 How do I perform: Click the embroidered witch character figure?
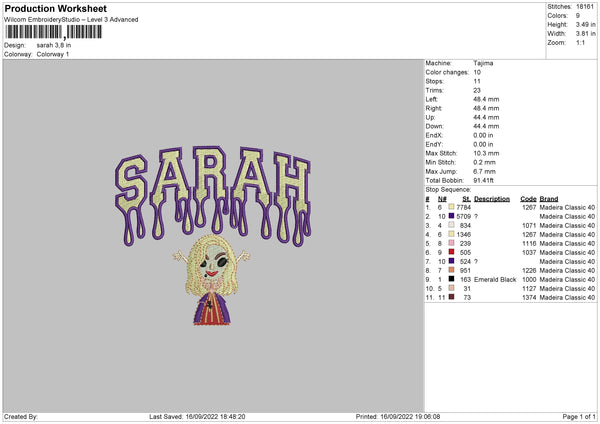coord(211,280)
